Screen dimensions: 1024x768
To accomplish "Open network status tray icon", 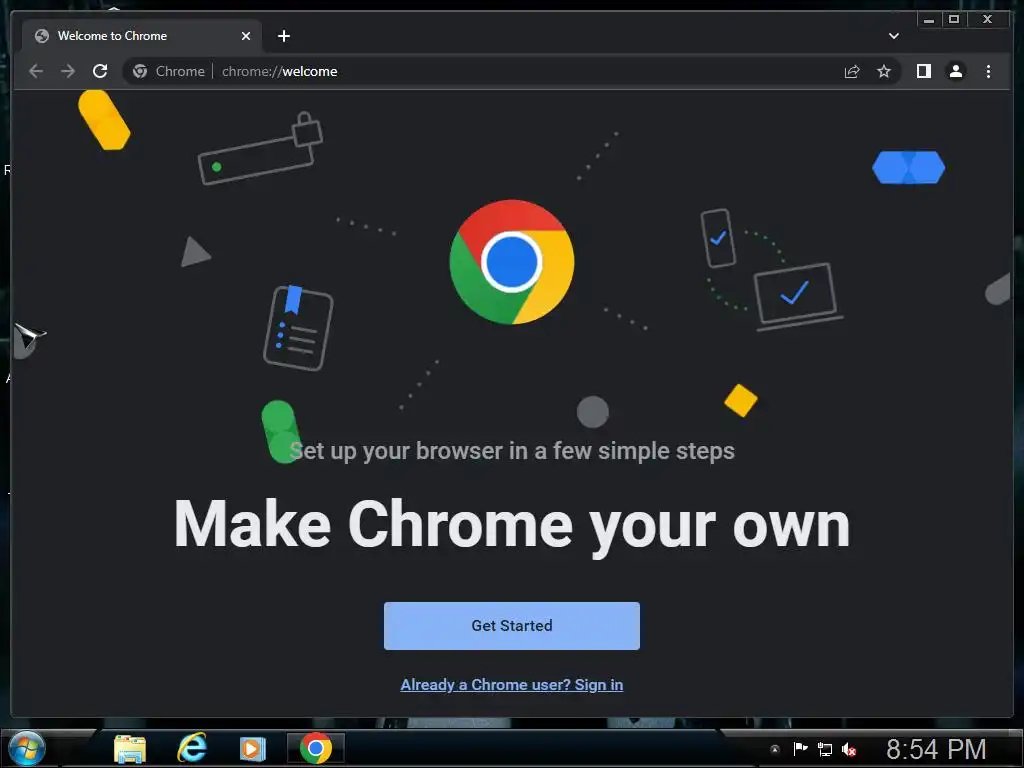I will (825, 749).
